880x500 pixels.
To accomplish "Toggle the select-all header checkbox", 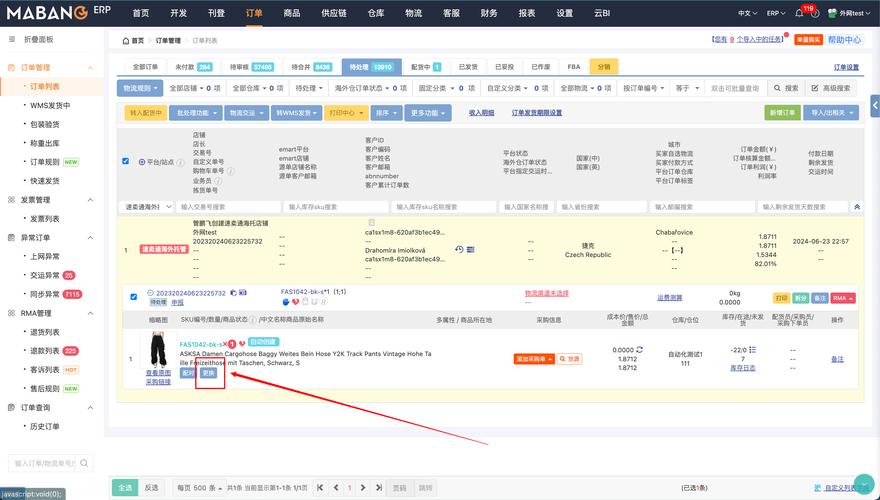I will (x=125, y=161).
